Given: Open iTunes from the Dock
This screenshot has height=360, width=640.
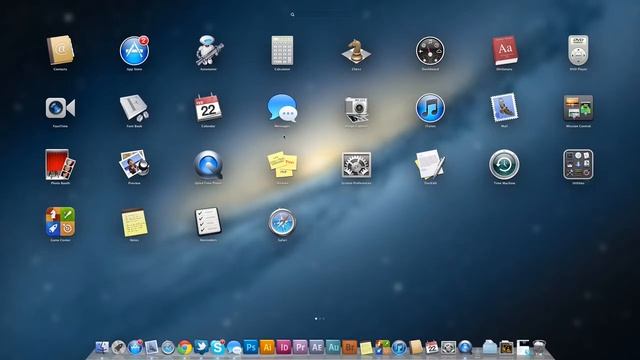Looking at the screenshot, I should coord(399,348).
